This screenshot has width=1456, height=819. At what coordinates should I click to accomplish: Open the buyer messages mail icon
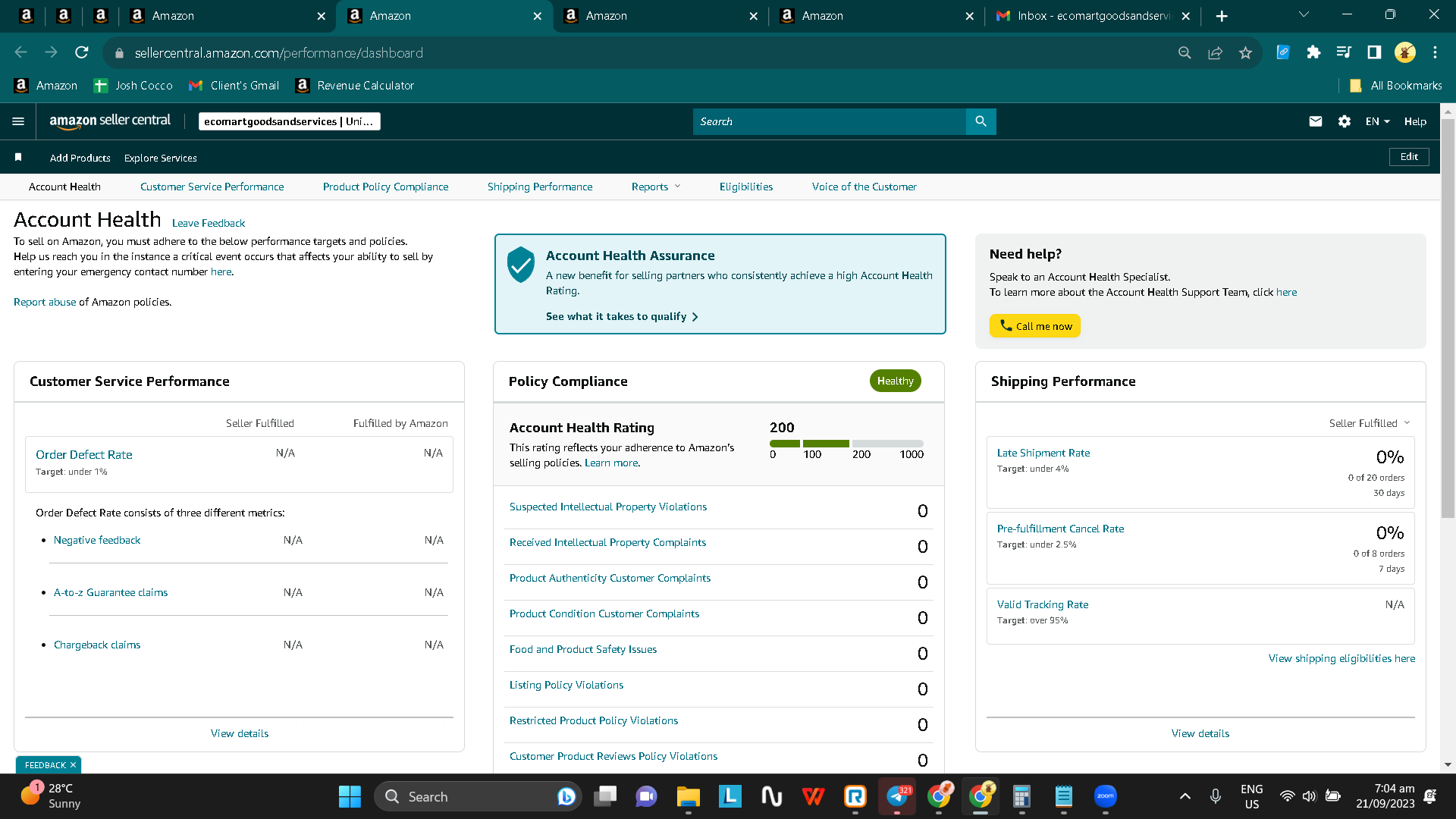pyautogui.click(x=1315, y=121)
